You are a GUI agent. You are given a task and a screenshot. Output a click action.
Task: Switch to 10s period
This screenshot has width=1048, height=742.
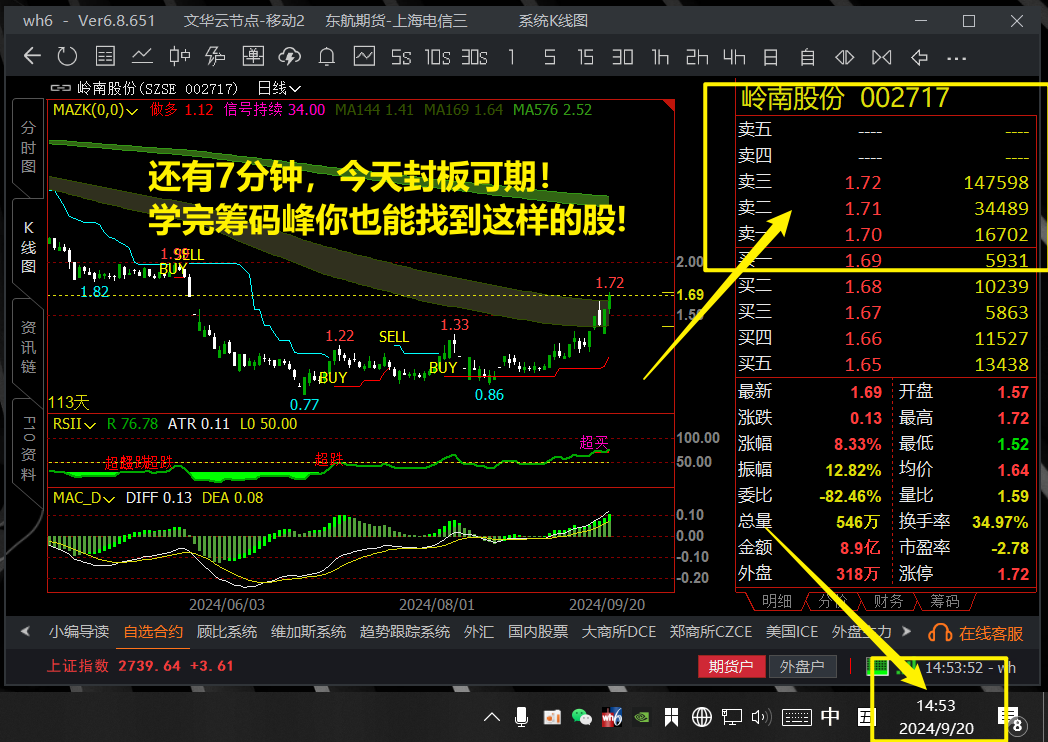(x=438, y=57)
